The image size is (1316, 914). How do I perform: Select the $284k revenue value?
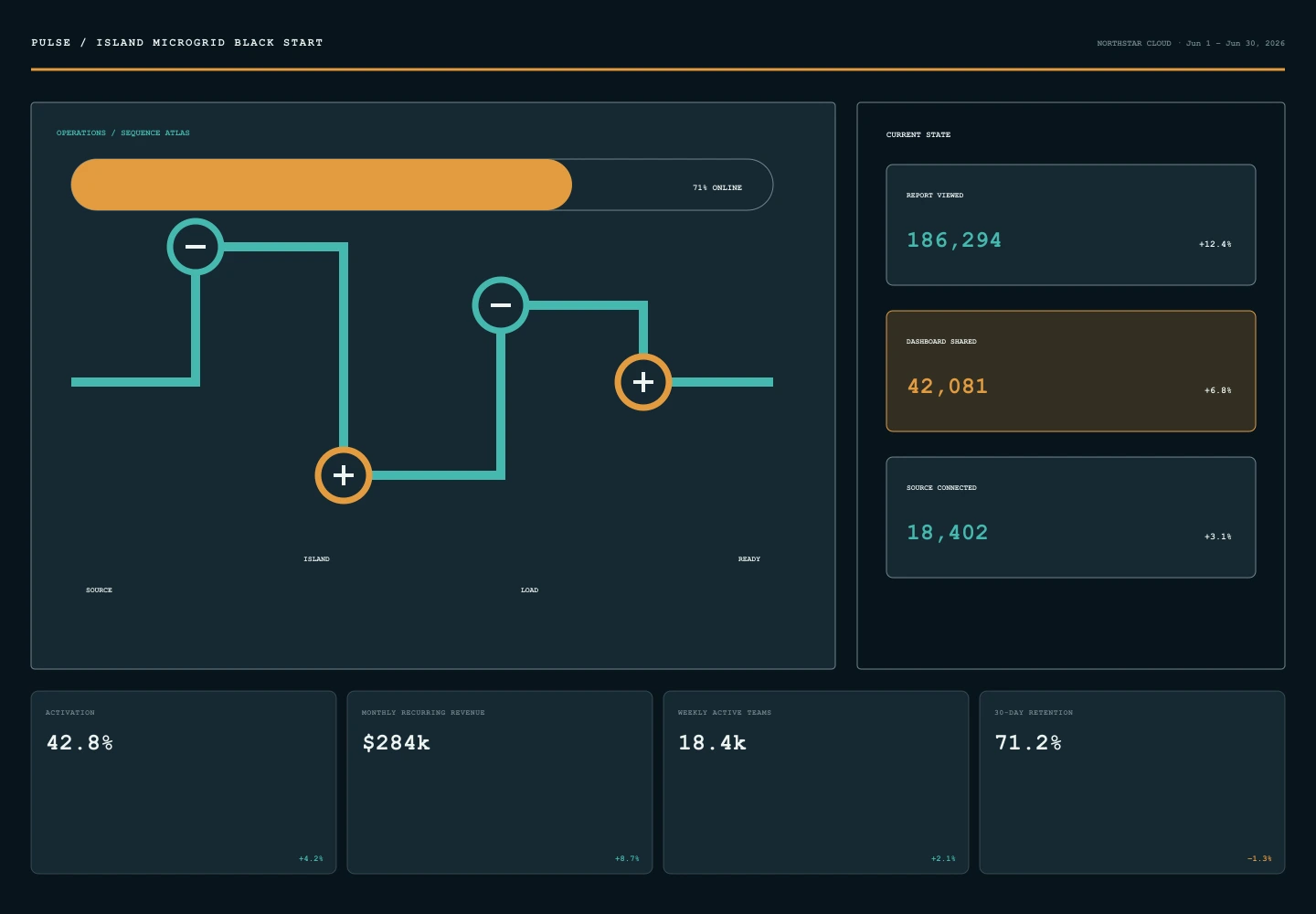pyautogui.click(x=397, y=743)
